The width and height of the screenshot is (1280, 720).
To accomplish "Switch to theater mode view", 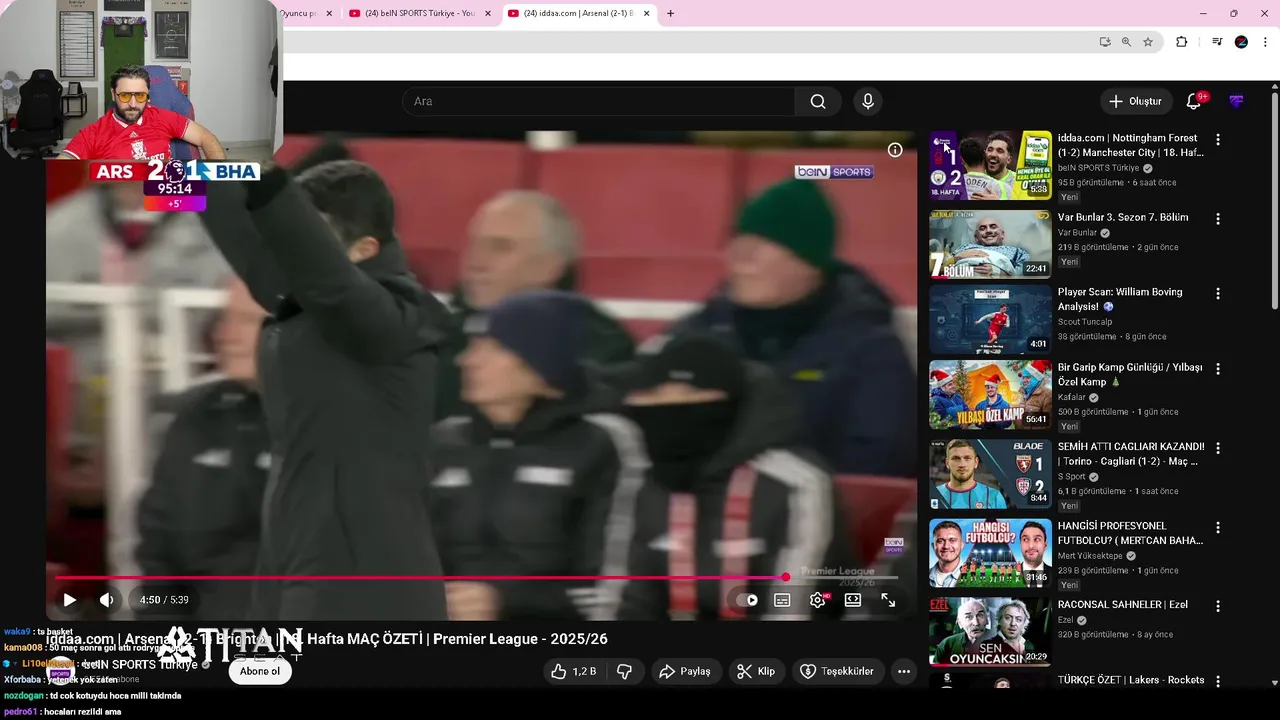I will [852, 600].
